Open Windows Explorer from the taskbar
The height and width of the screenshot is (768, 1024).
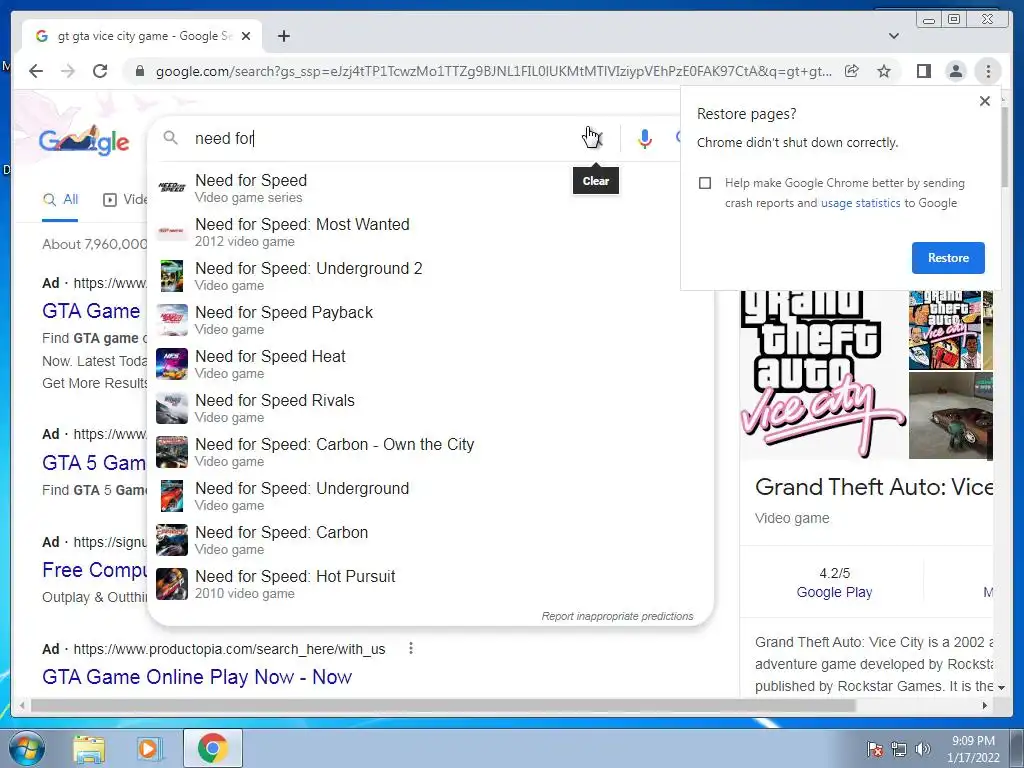click(x=89, y=749)
